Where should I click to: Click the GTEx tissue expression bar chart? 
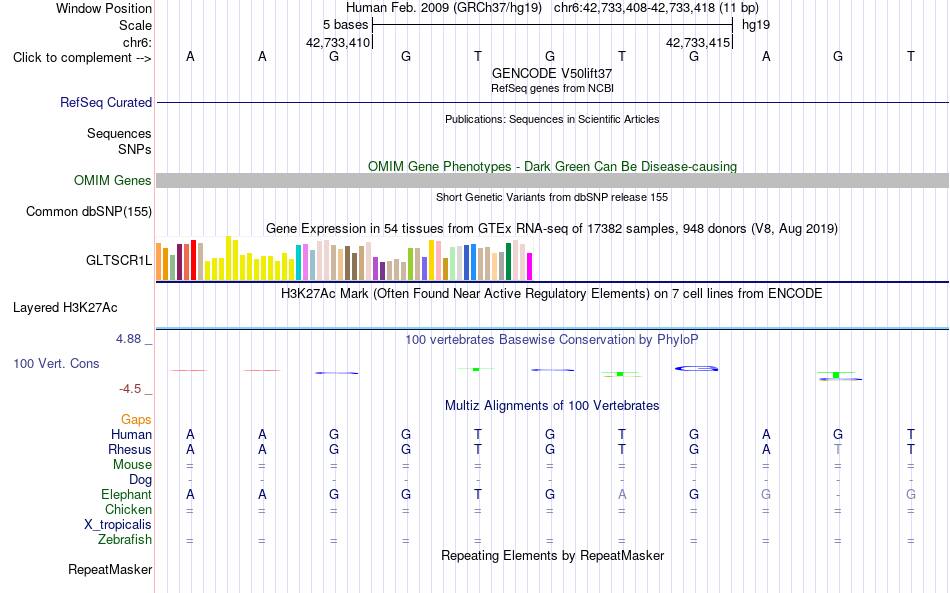344,259
